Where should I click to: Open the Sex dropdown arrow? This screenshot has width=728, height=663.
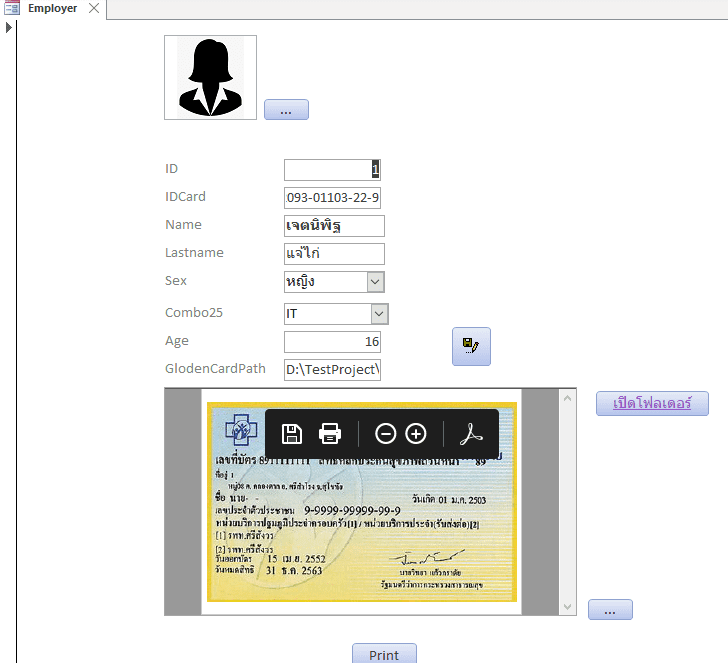click(x=376, y=282)
